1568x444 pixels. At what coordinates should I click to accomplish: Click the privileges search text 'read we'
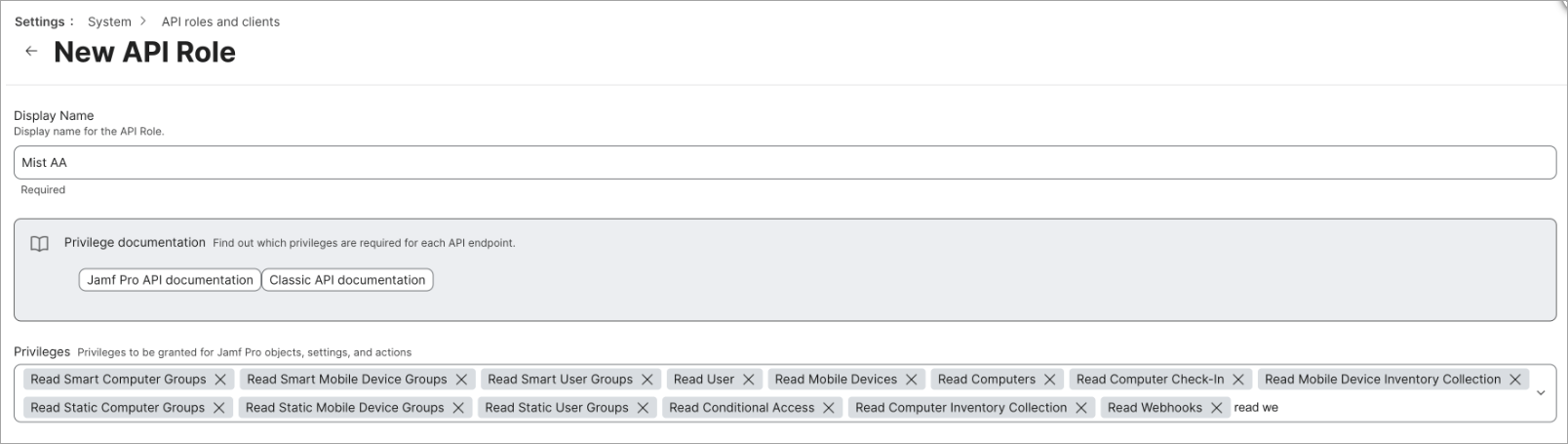point(1256,408)
